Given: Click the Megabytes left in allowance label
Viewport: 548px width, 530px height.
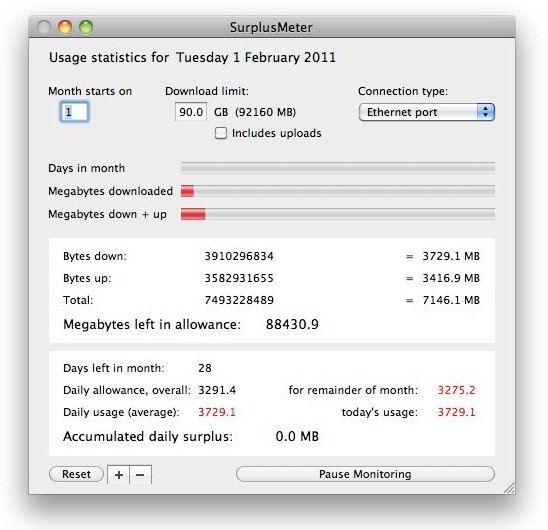Looking at the screenshot, I should [x=152, y=324].
